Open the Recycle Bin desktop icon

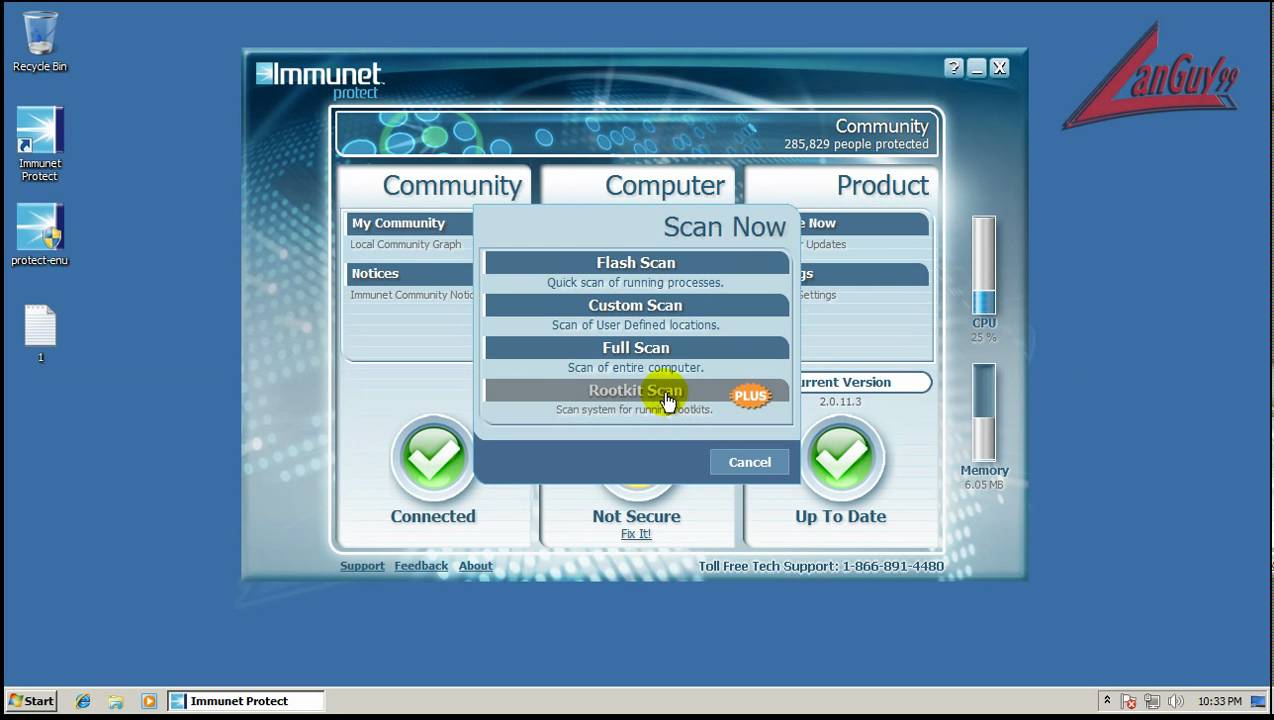(40, 42)
